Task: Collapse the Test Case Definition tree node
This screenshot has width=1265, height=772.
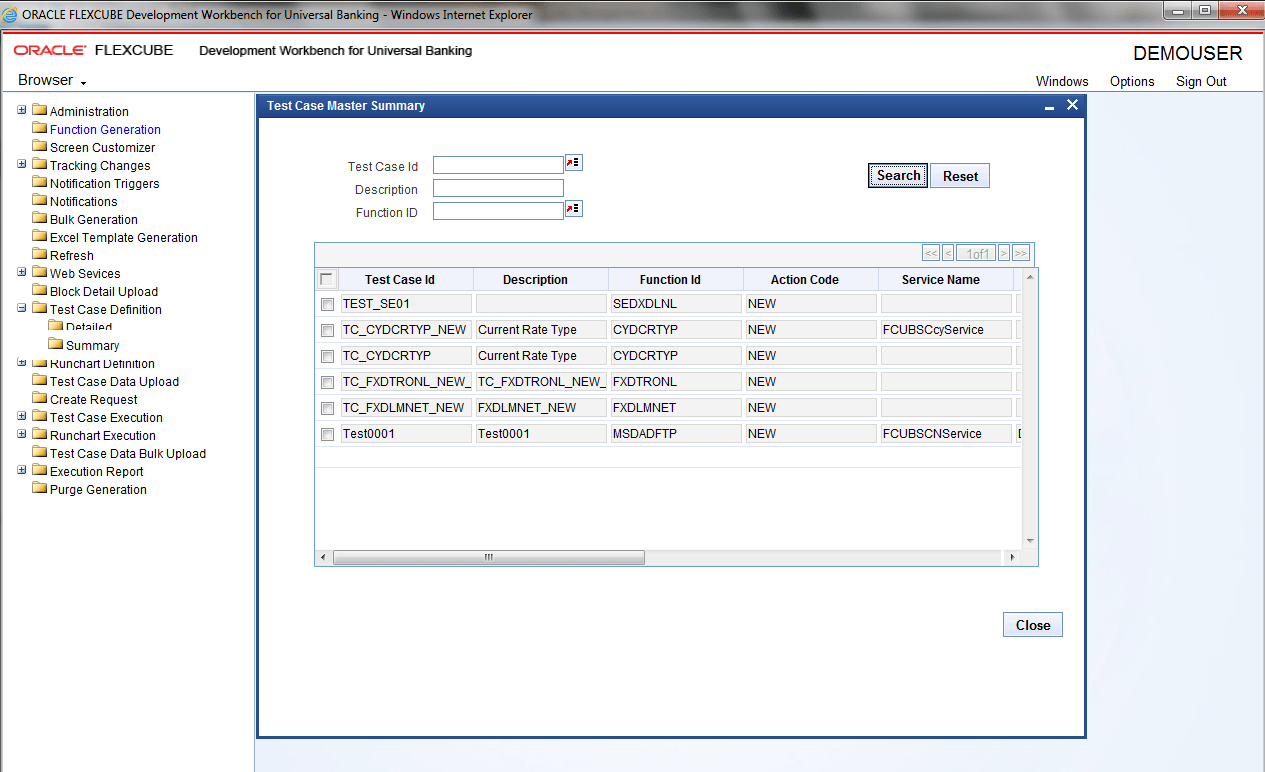Action: tap(22, 308)
